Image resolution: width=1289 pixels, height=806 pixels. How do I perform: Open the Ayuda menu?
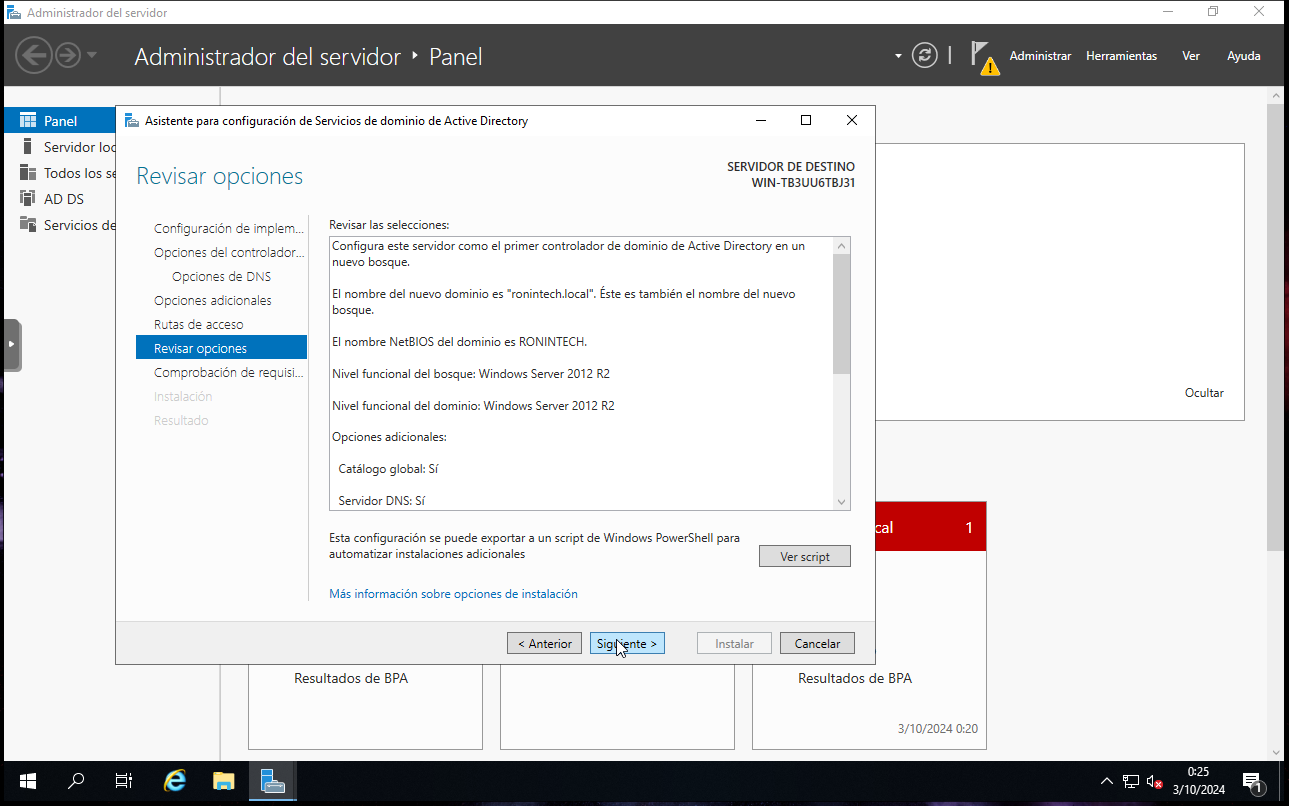1243,56
